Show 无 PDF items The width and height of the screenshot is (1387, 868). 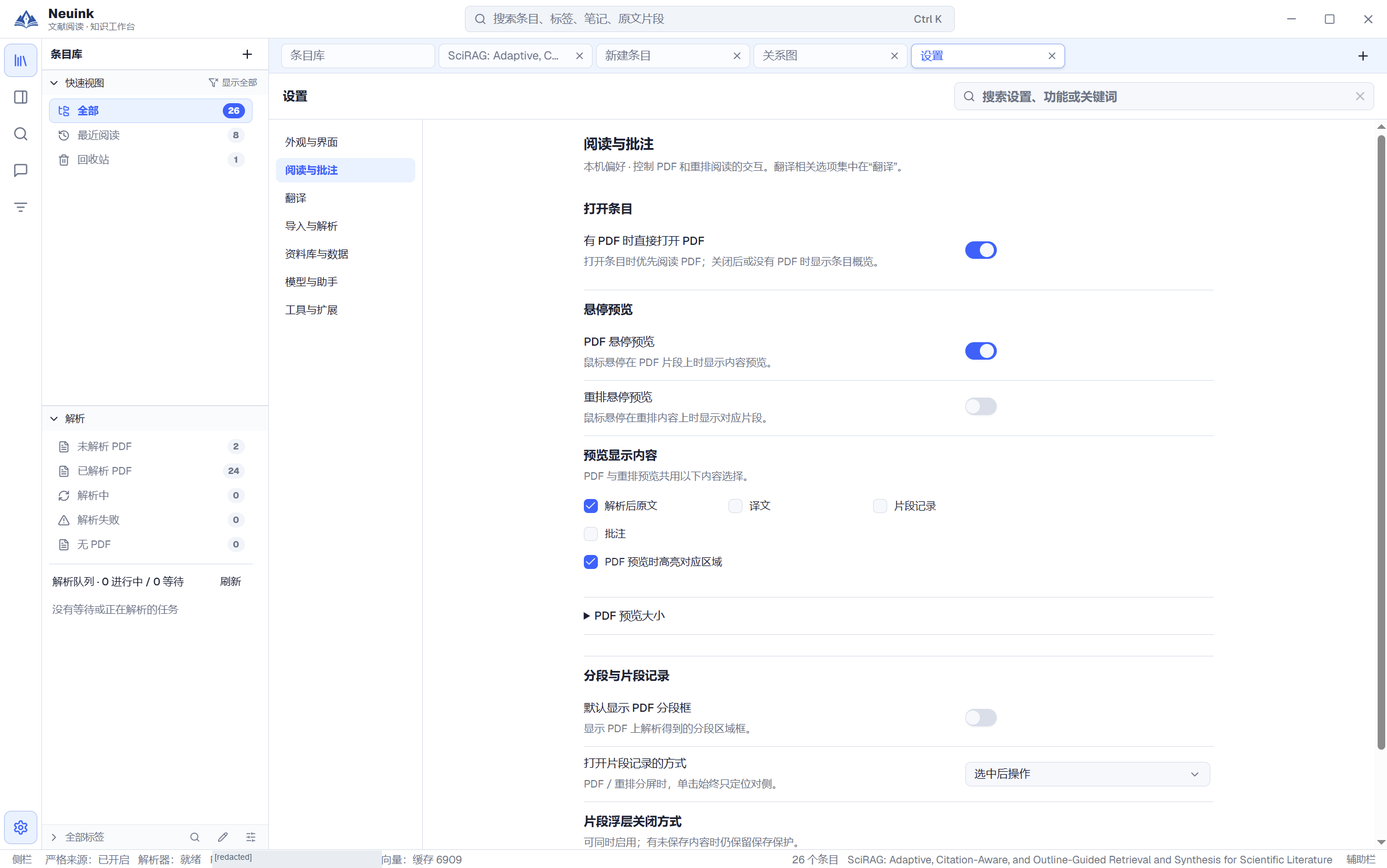click(150, 544)
